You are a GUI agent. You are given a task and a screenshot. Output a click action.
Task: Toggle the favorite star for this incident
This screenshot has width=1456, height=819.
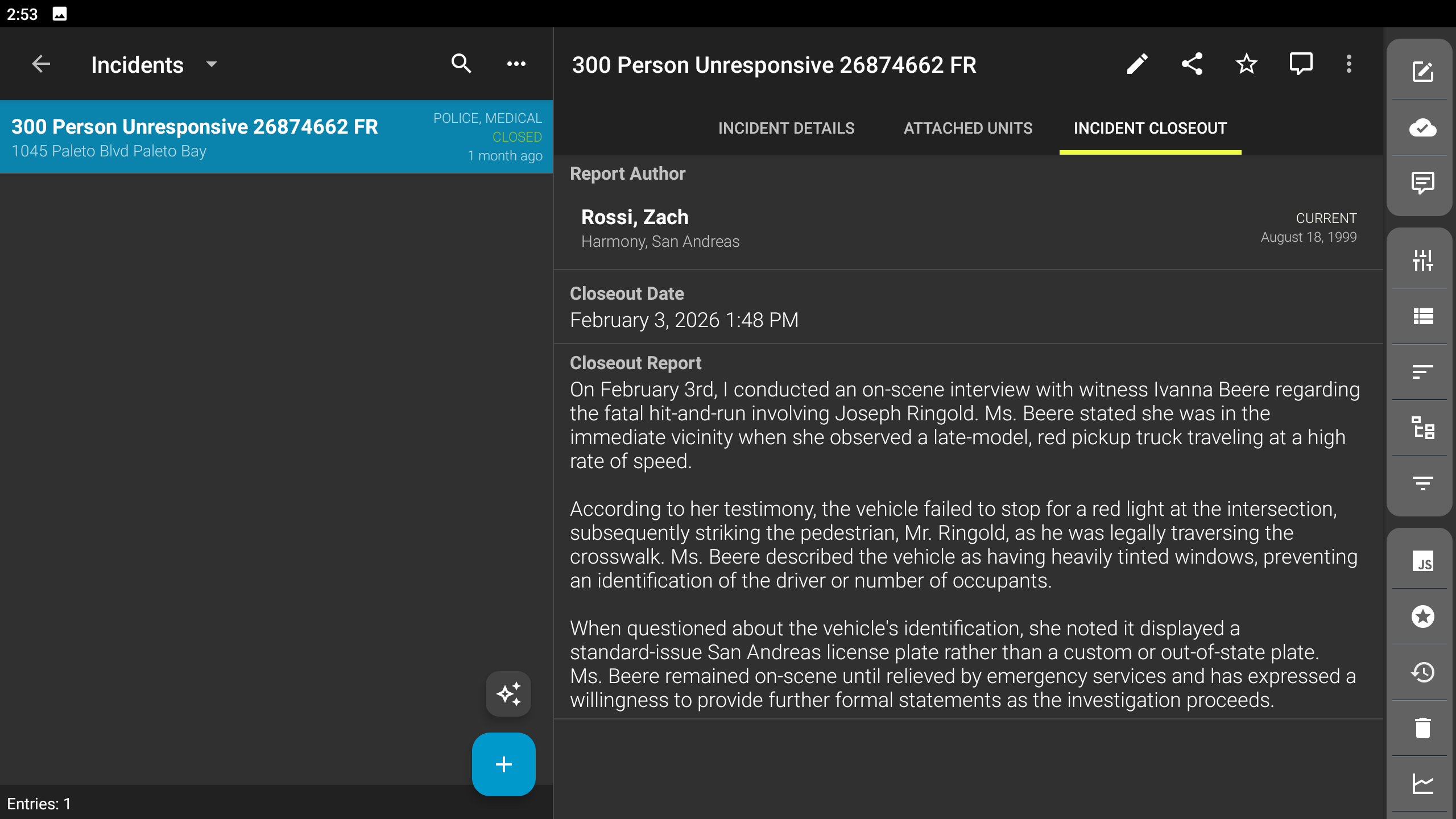1246,64
